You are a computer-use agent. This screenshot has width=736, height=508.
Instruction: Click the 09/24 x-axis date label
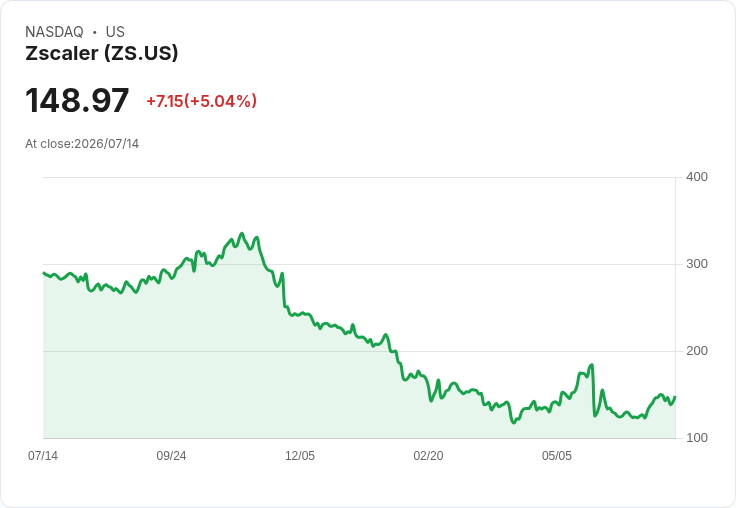coord(171,456)
